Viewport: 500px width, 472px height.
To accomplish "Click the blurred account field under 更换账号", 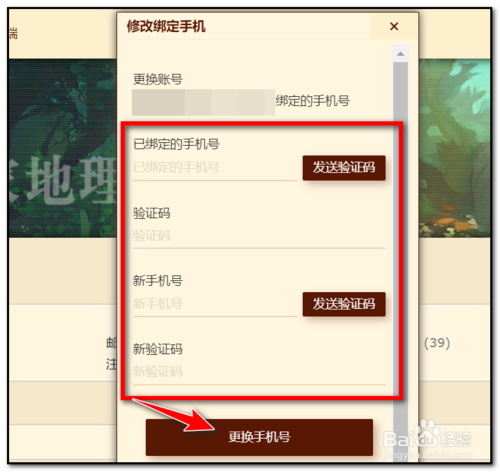I will [203, 102].
